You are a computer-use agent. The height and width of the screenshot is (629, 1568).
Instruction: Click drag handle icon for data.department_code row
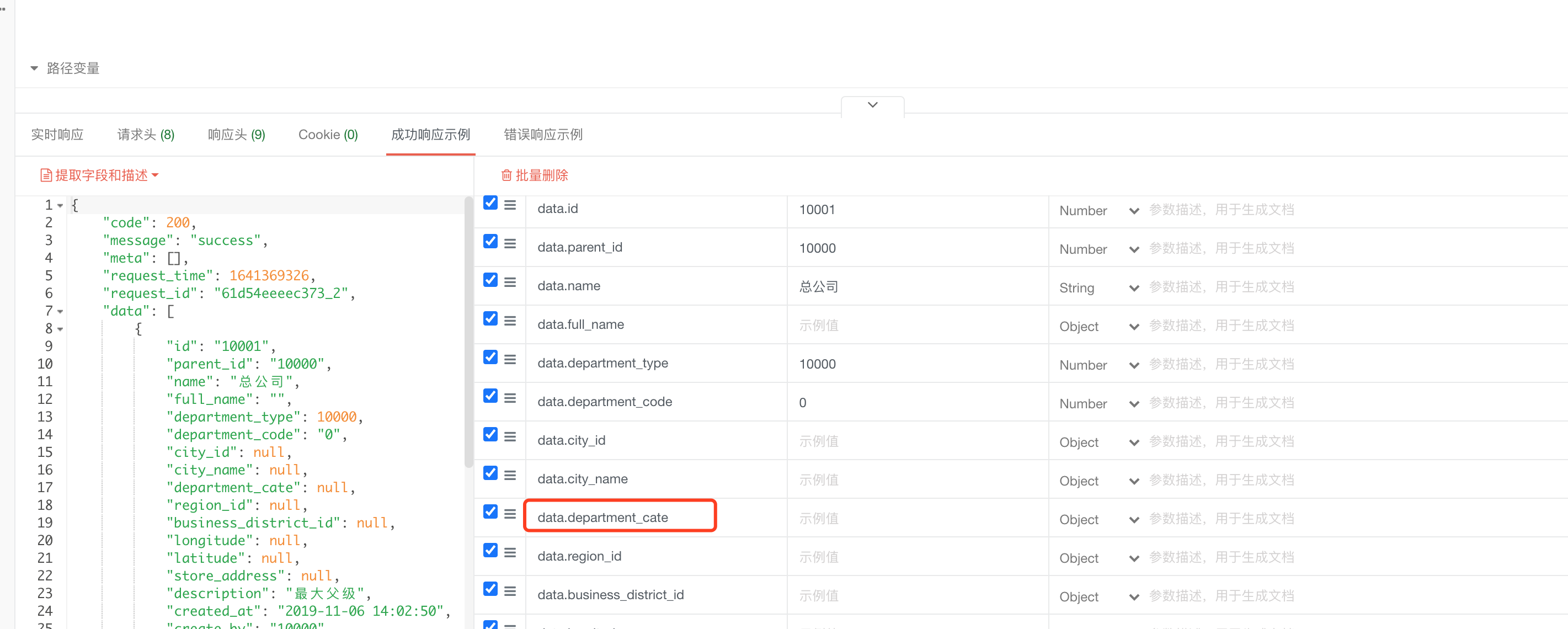[510, 398]
